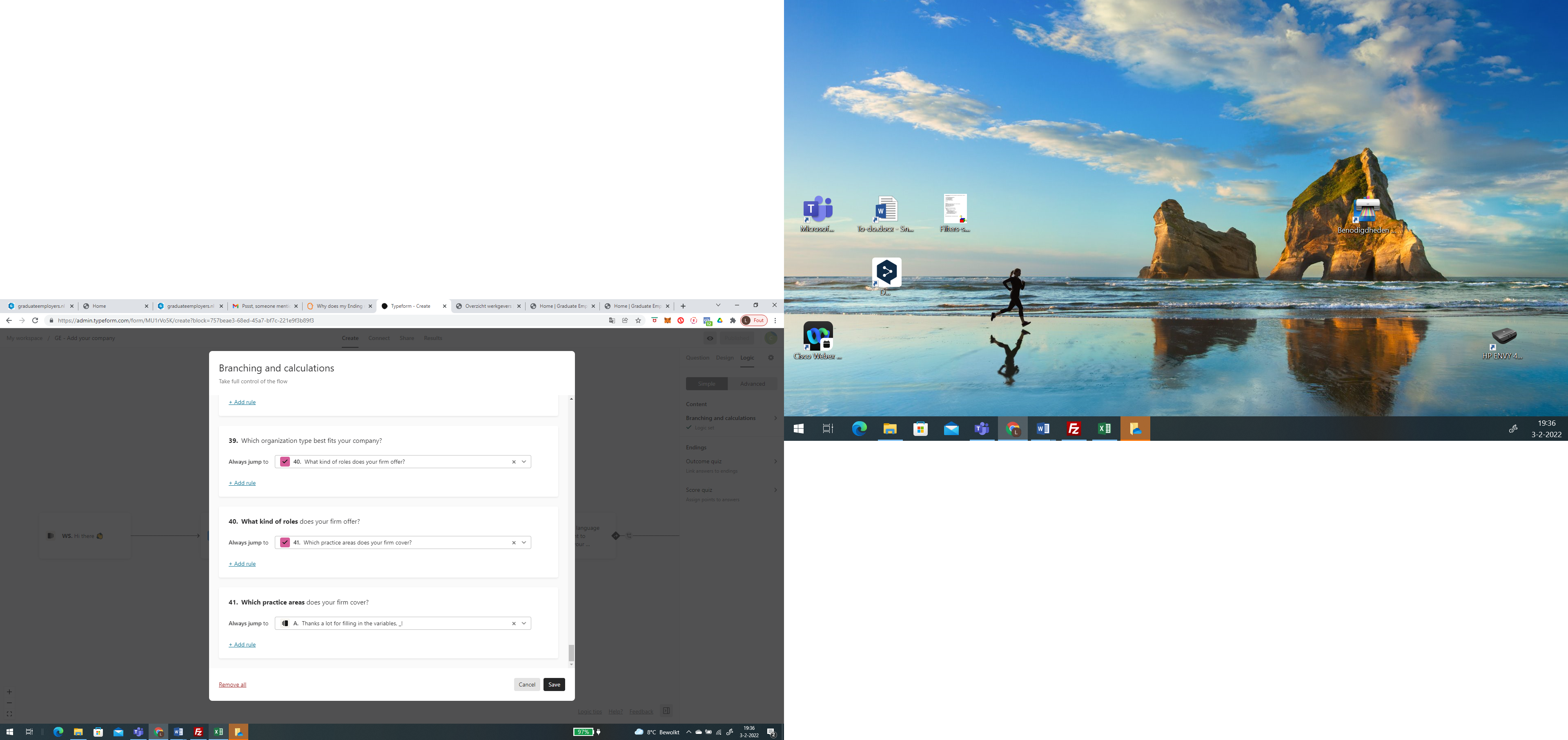Open FileZilla on right monitor taskbar
Image resolution: width=1568 pixels, height=740 pixels.
click(1074, 429)
